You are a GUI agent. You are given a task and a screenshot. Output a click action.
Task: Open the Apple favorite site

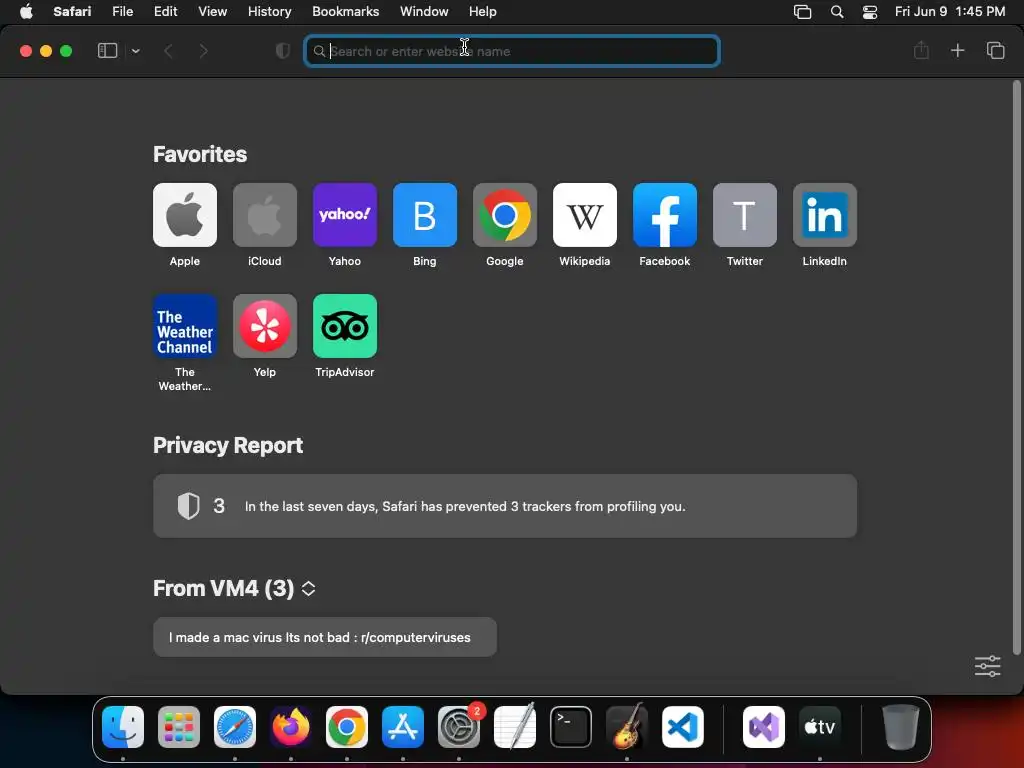click(185, 215)
